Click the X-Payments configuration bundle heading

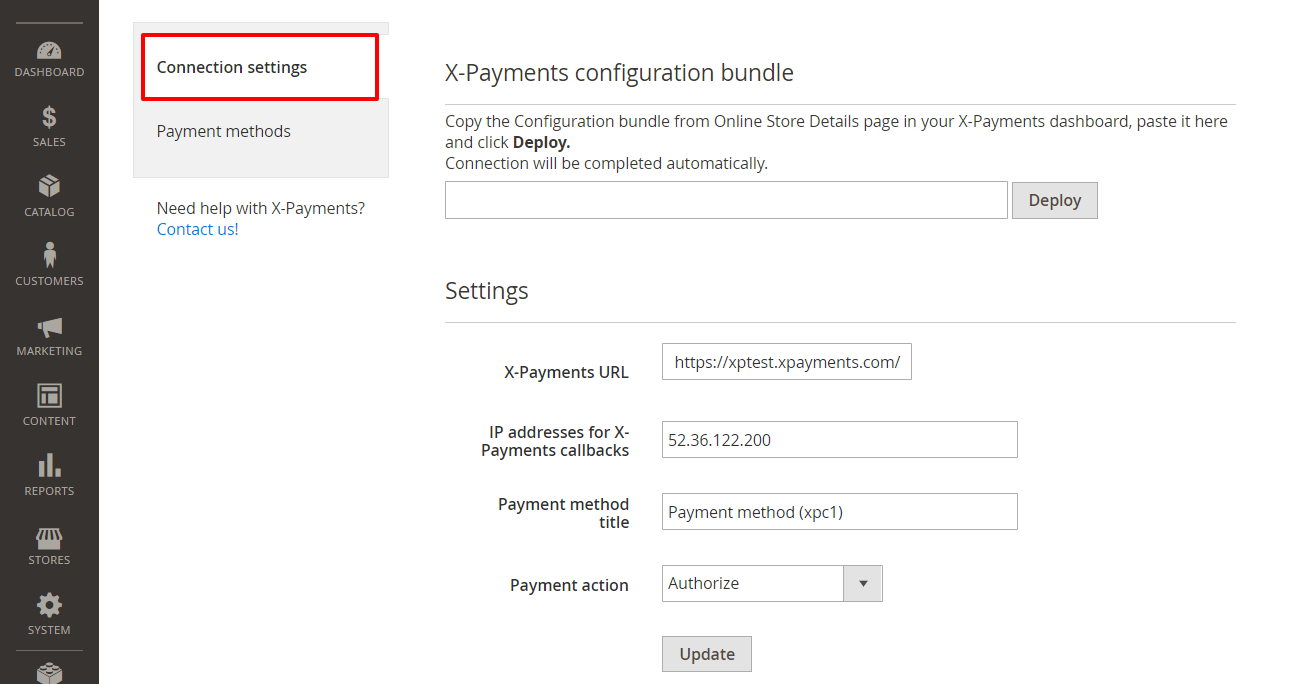coord(619,73)
